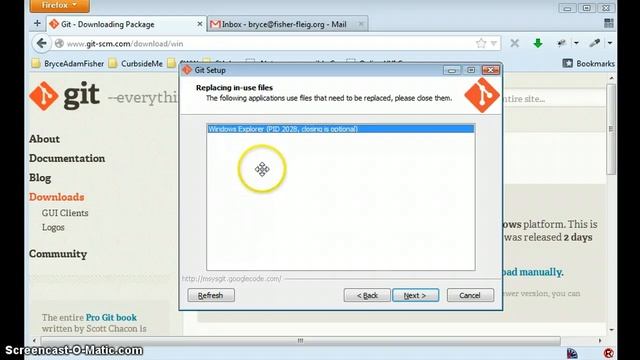Open the Bookmarks menu button
This screenshot has width=640, height=360.
click(588, 63)
